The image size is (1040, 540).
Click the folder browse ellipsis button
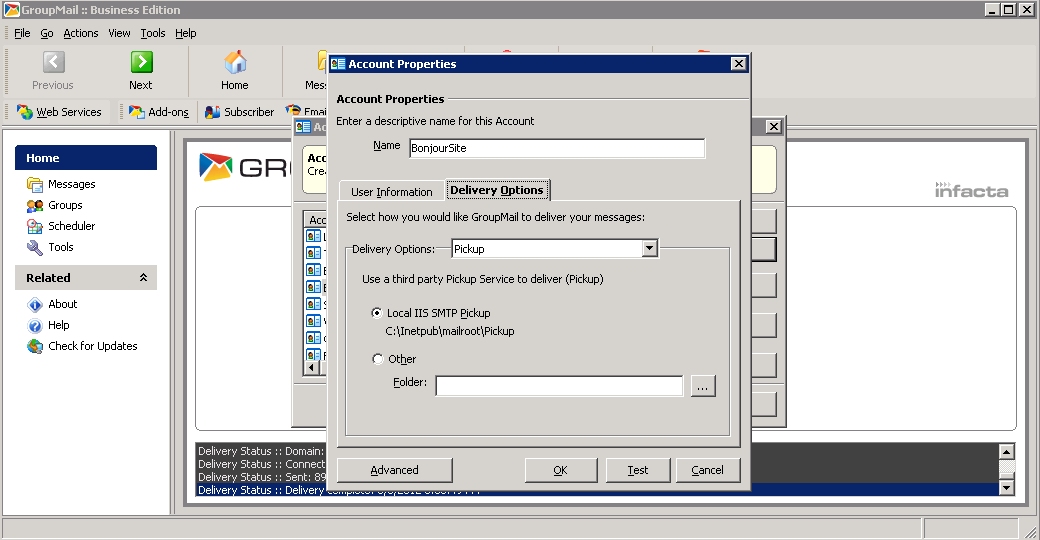click(703, 386)
